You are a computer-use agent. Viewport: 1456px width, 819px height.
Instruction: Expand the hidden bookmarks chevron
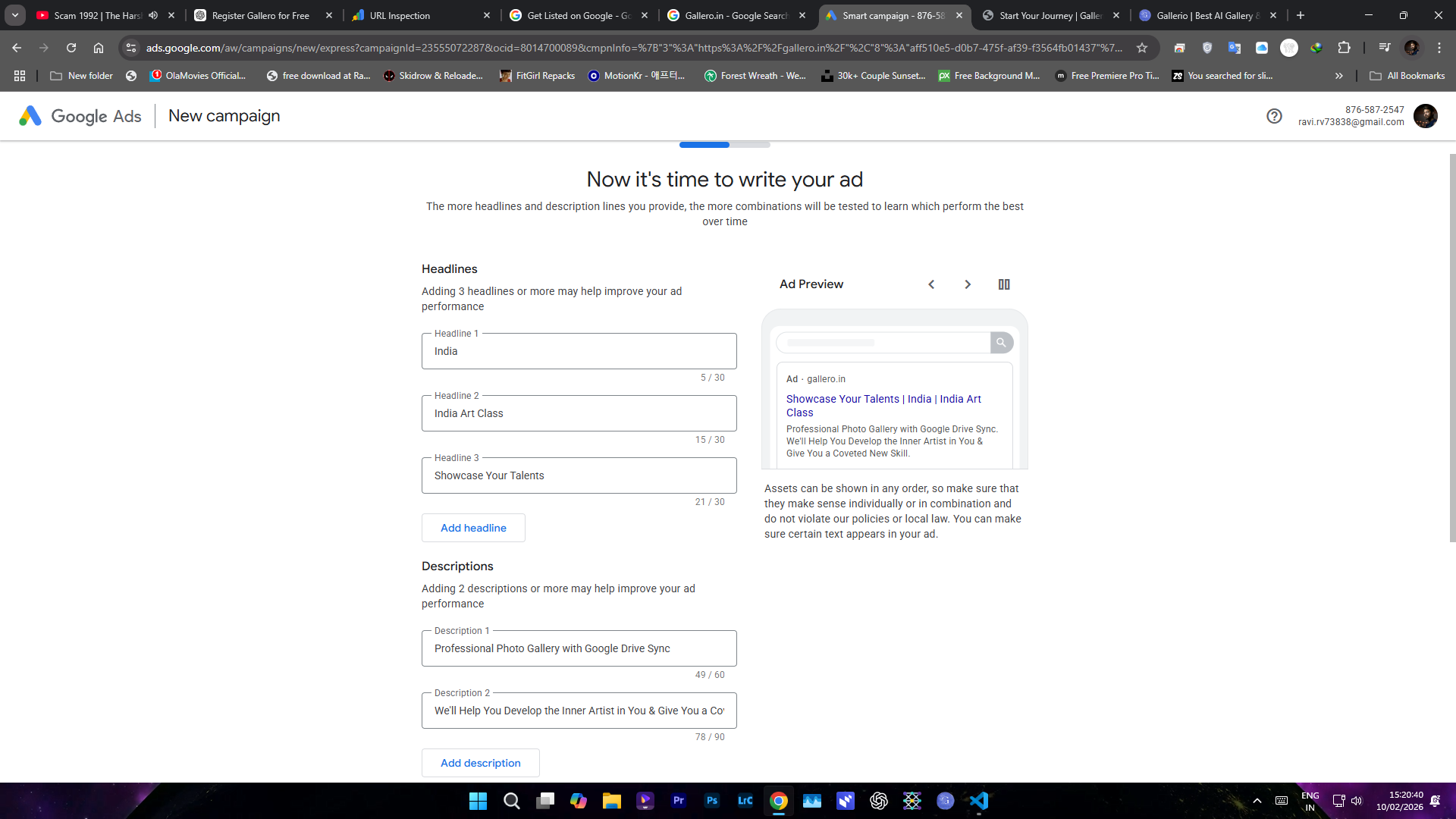(1338, 76)
